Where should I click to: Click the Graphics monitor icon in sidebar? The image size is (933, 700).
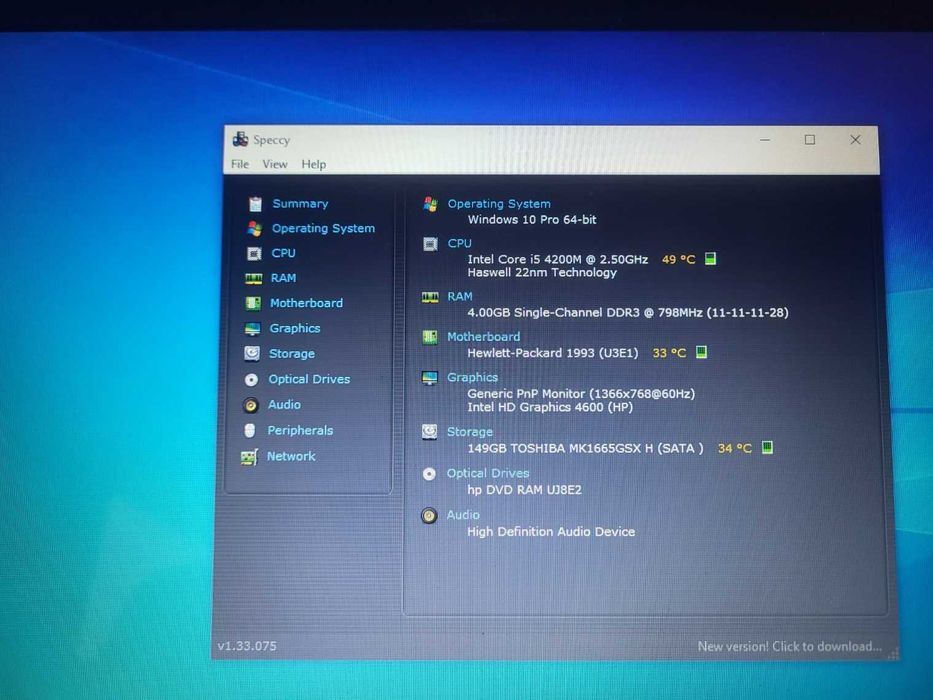tap(252, 329)
